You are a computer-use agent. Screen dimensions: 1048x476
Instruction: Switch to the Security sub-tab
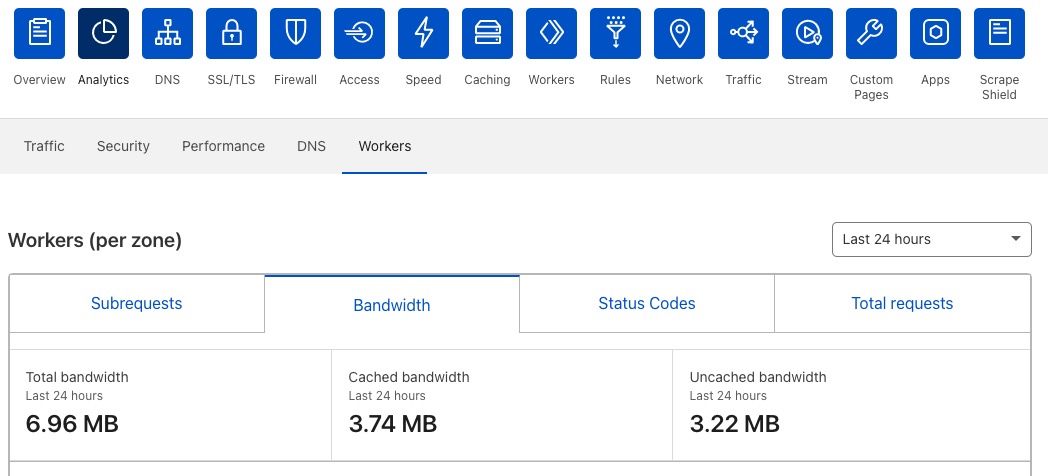123,146
